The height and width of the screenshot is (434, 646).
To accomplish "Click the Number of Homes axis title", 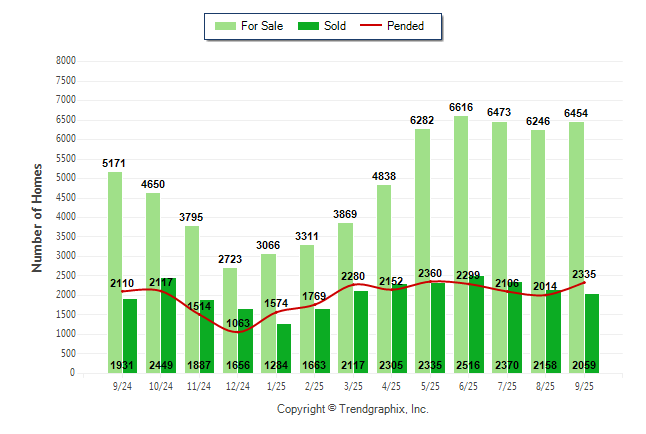I will (37, 217).
